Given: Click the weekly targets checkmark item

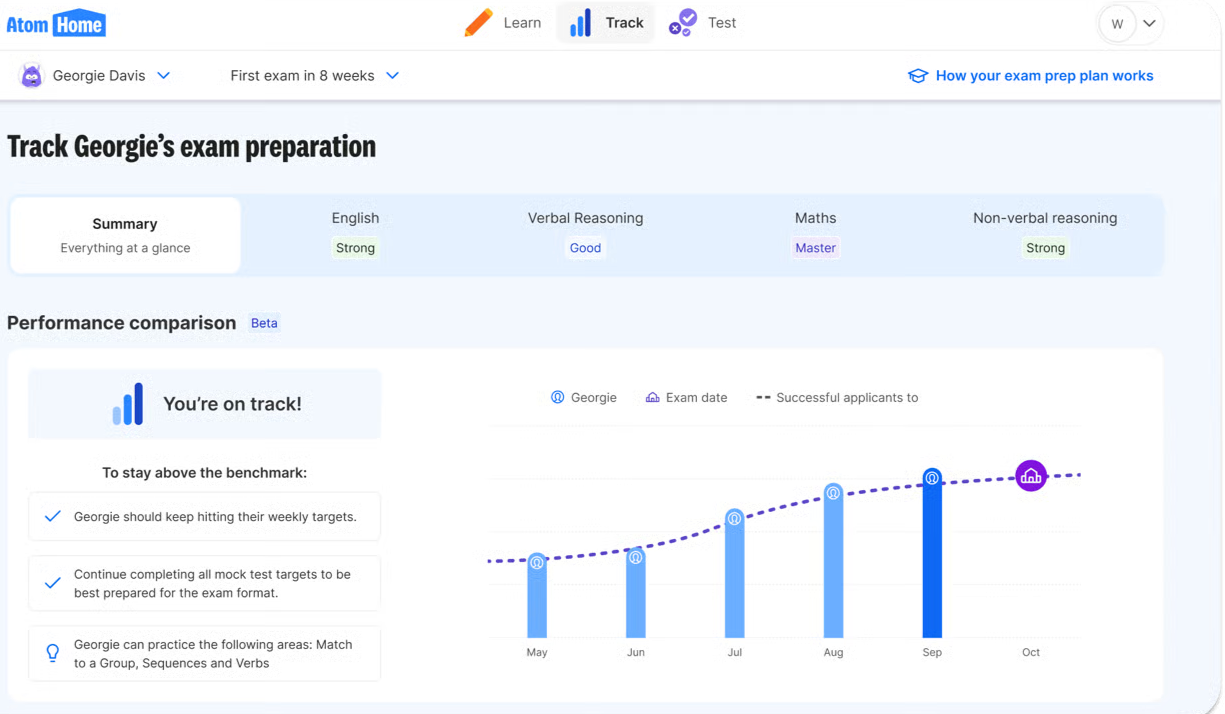Looking at the screenshot, I should pyautogui.click(x=204, y=517).
